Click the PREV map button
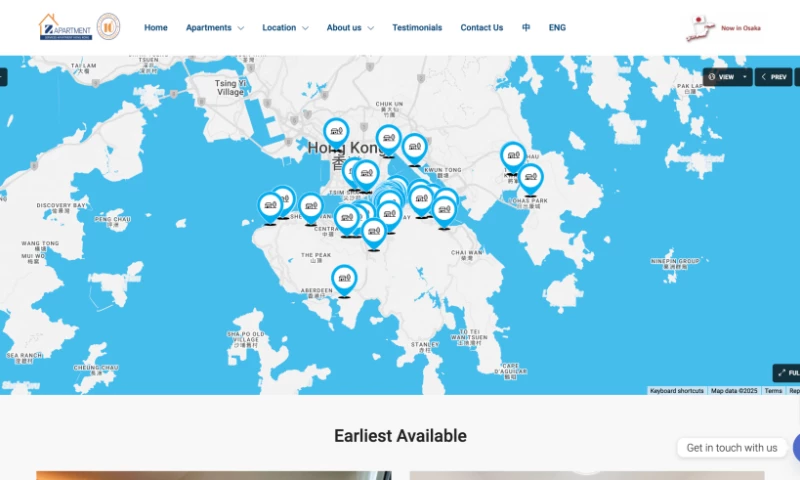Image resolution: width=800 pixels, height=480 pixels. click(773, 77)
